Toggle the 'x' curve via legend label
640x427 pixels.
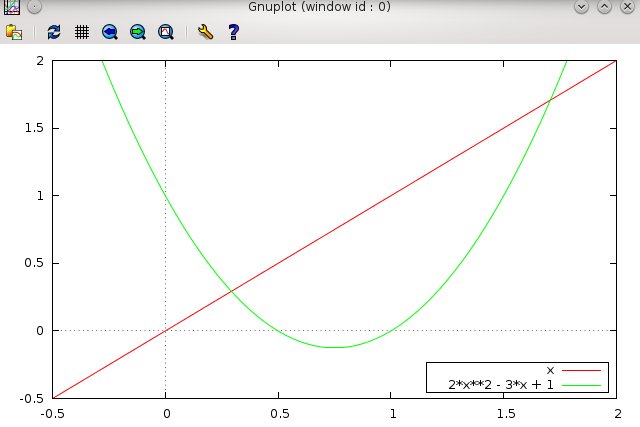pos(550,370)
